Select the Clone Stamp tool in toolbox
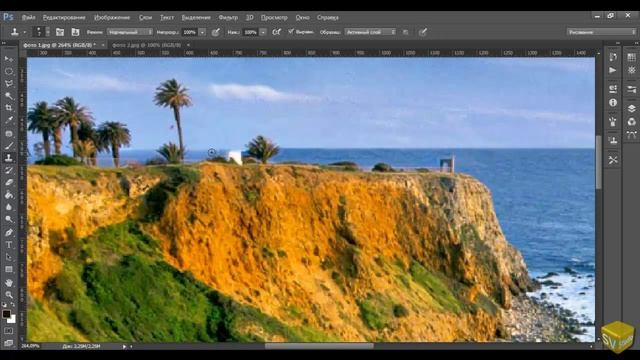 pyautogui.click(x=9, y=158)
